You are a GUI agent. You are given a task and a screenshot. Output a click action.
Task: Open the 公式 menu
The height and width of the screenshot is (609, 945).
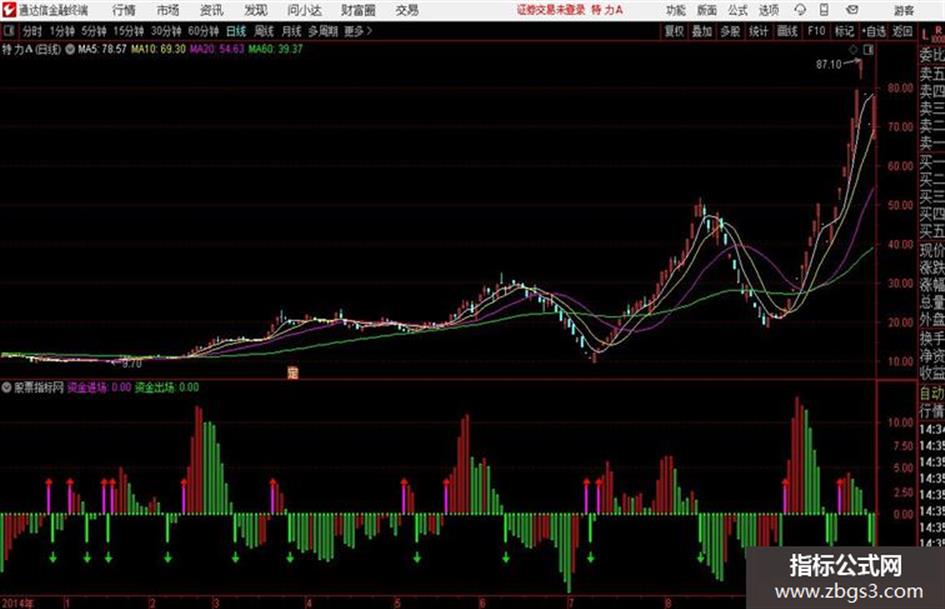pos(737,10)
